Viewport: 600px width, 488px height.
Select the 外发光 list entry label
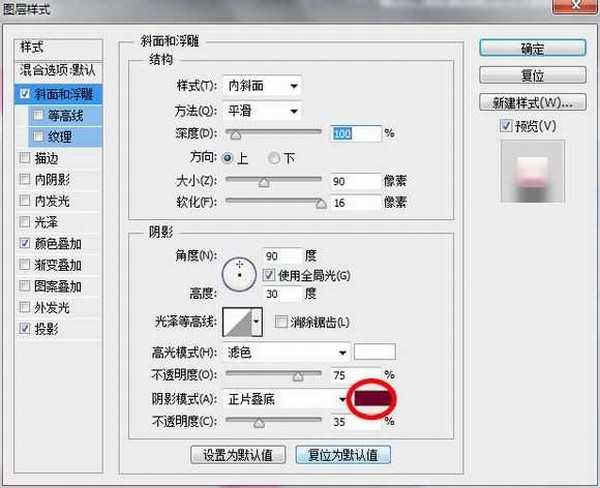click(x=52, y=307)
